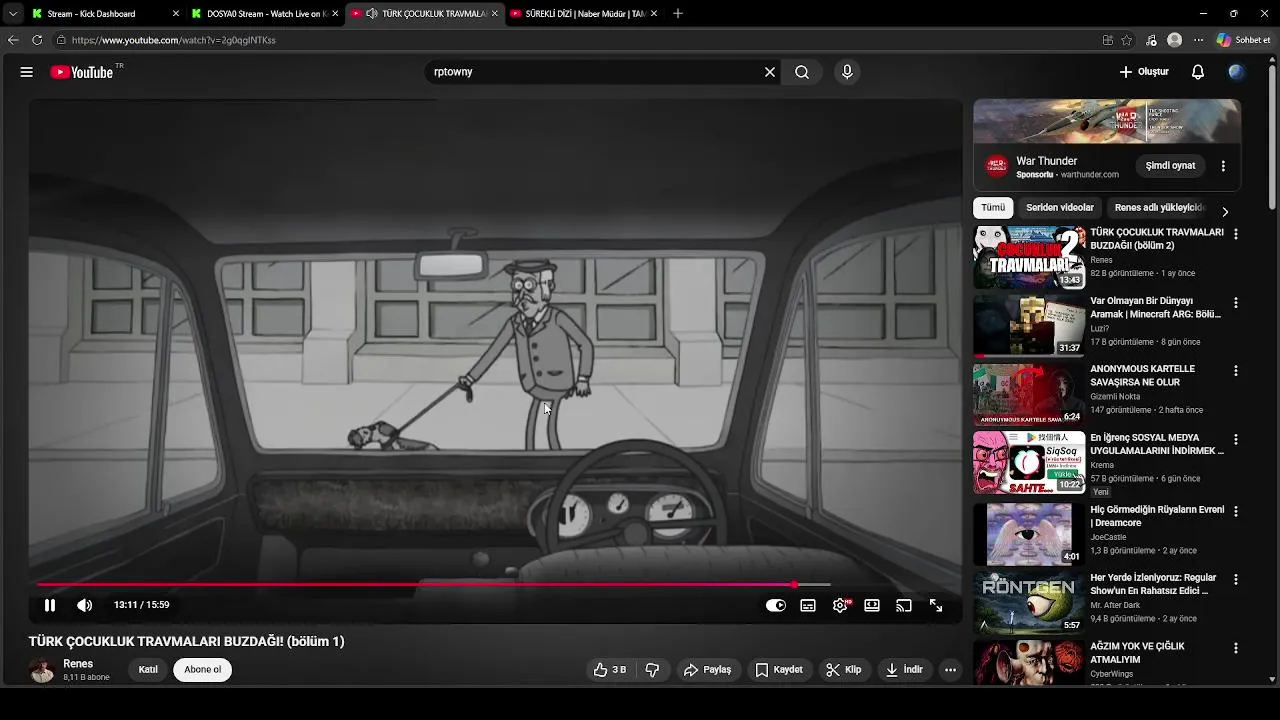Play Türk Çocukluk Travmaları bölüm 2 thumbnail

click(1029, 257)
